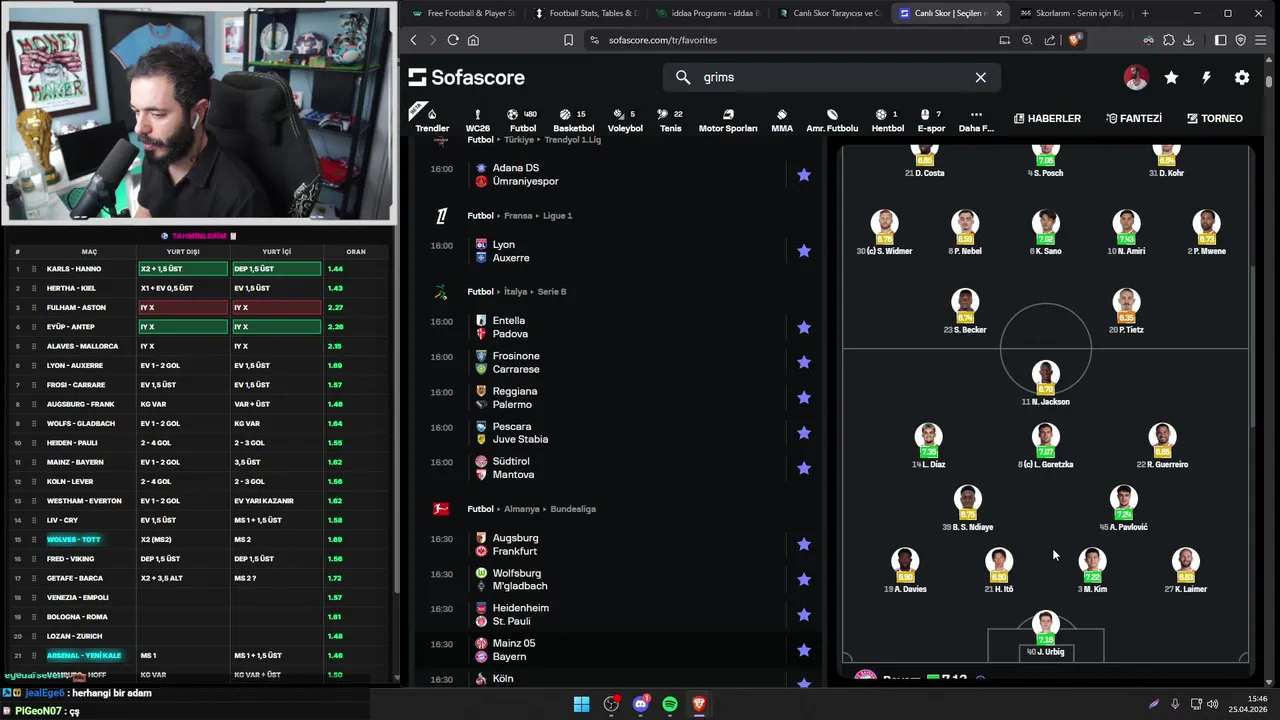
Task: Click the grims search field
Action: pos(830,77)
